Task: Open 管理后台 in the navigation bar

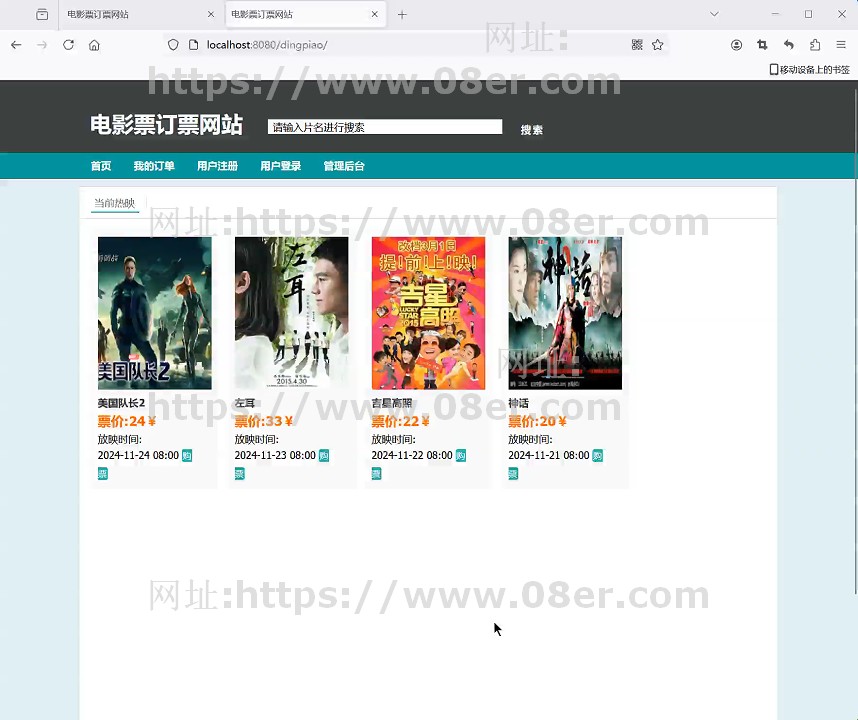Action: (x=344, y=166)
